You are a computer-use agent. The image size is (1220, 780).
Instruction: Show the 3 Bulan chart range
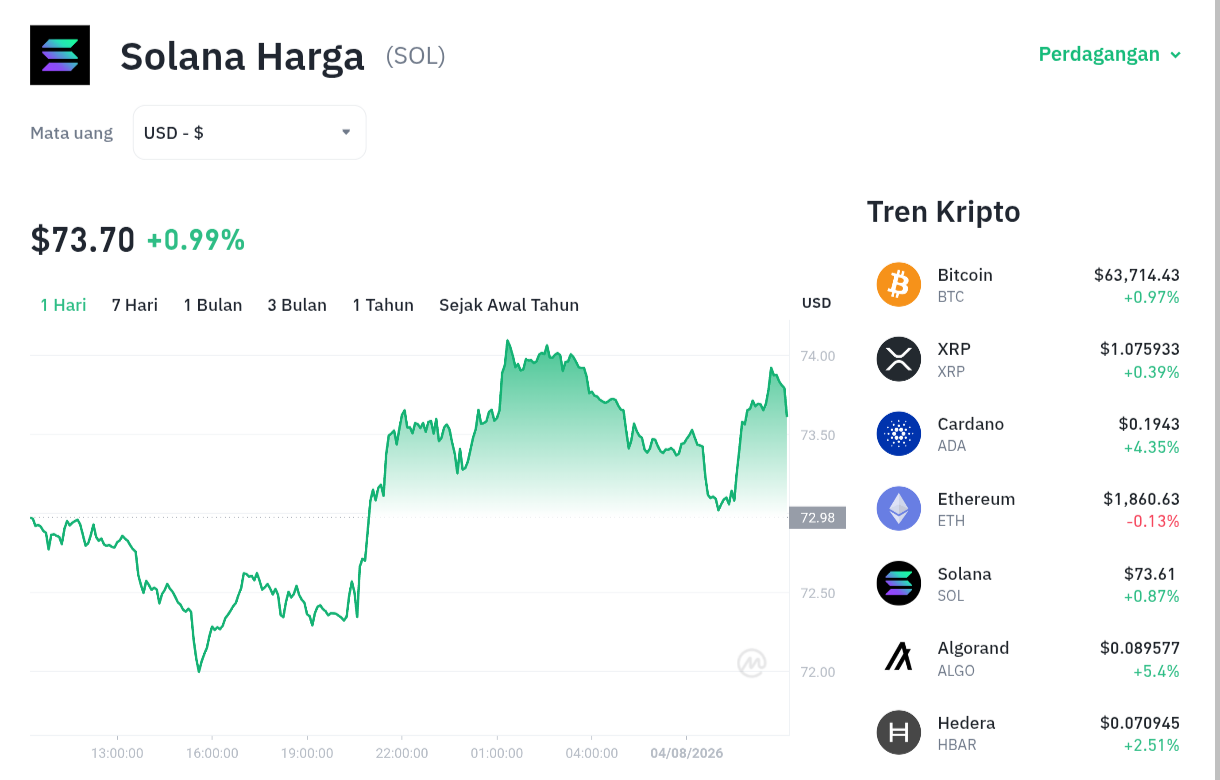[x=297, y=305]
